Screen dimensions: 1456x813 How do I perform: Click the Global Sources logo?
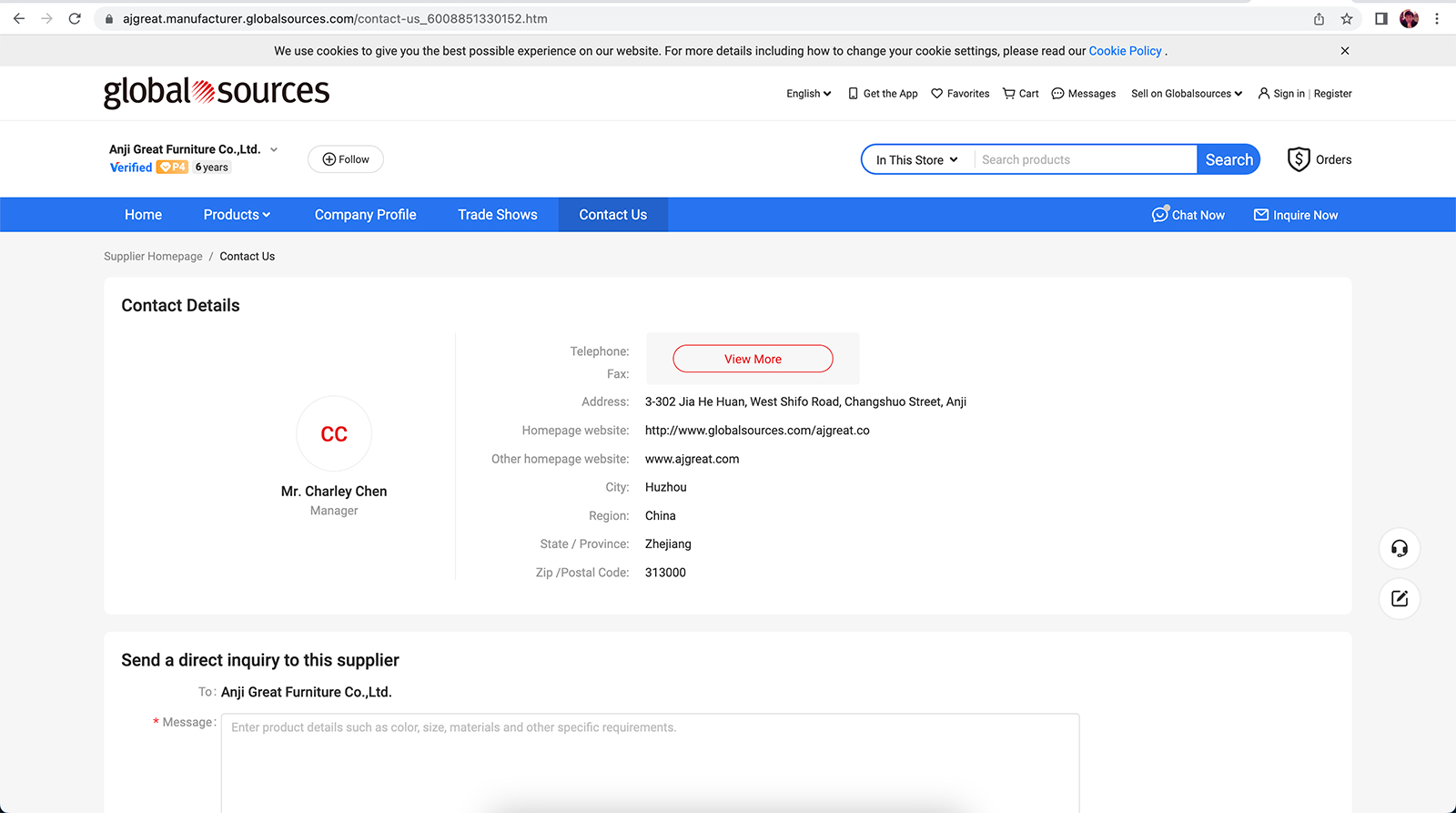tap(217, 92)
